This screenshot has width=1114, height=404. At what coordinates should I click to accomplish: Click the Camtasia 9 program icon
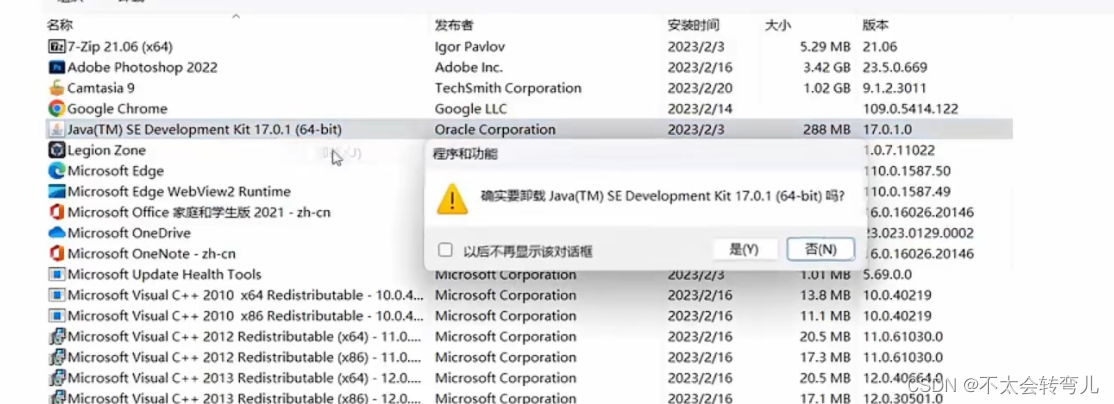coord(56,88)
